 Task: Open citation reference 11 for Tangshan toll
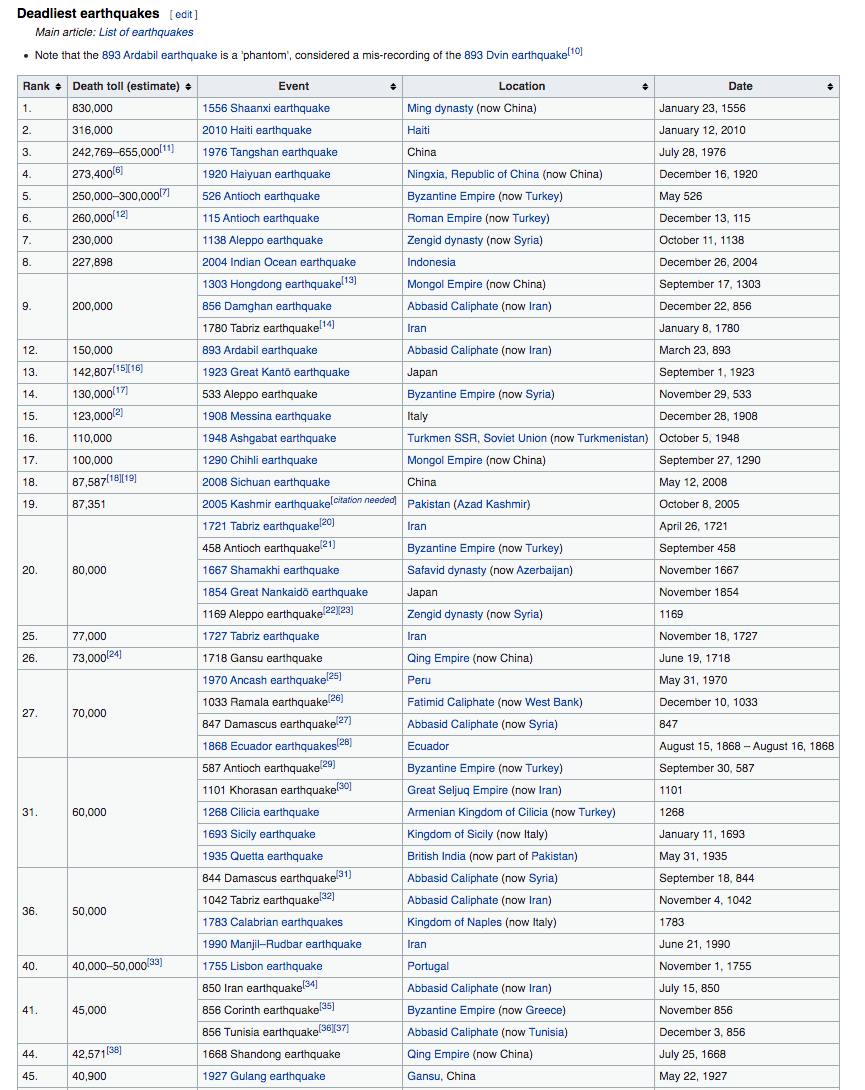coord(166,149)
